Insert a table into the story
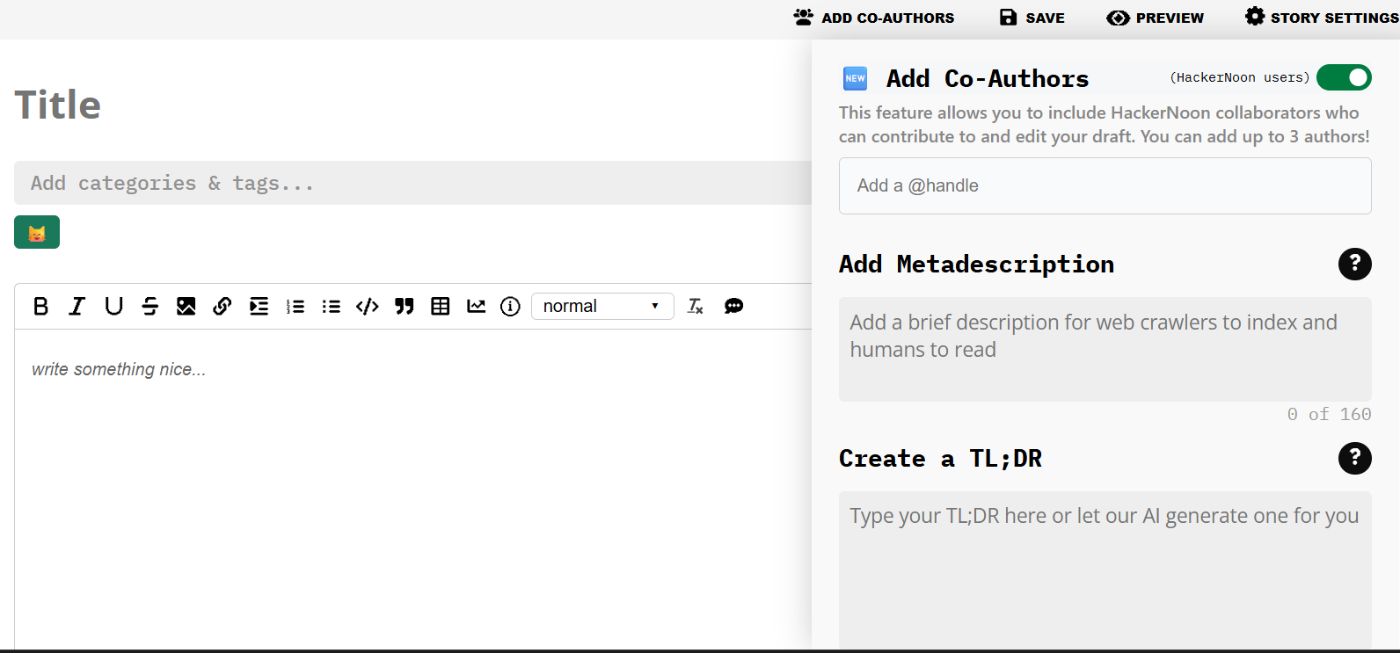The image size is (1400, 653). [x=440, y=306]
